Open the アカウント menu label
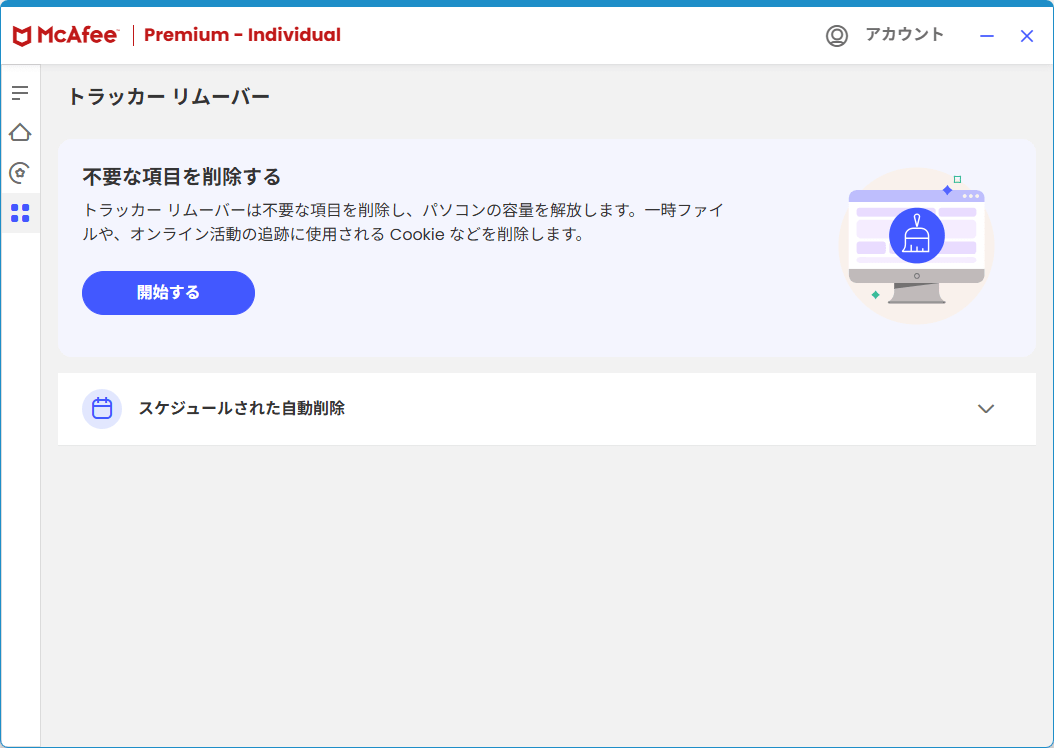This screenshot has height=748, width=1054. coord(904,34)
